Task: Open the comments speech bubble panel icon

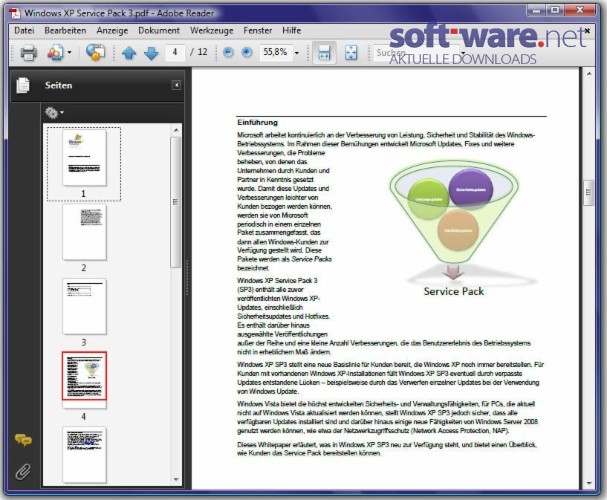Action: pyautogui.click(x=23, y=440)
